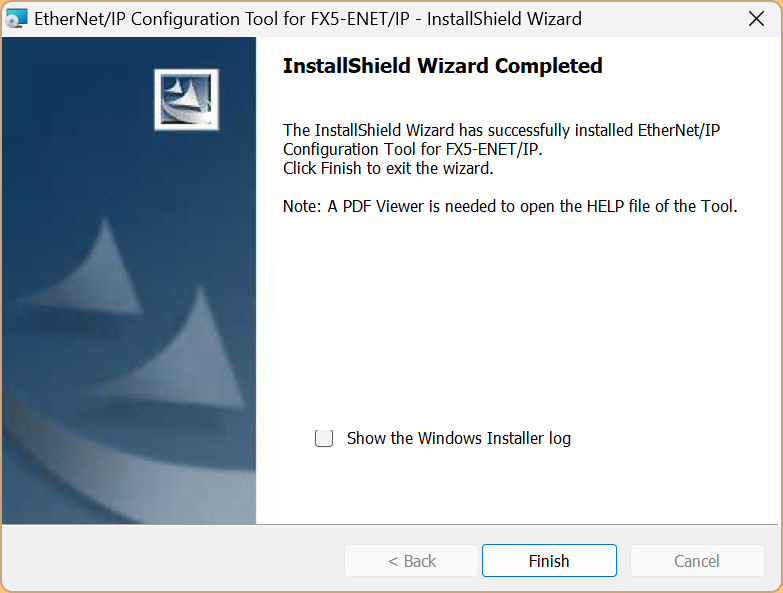The width and height of the screenshot is (783, 593).
Task: Click the "Click Finish to exit the wizard" line
Action: point(388,168)
